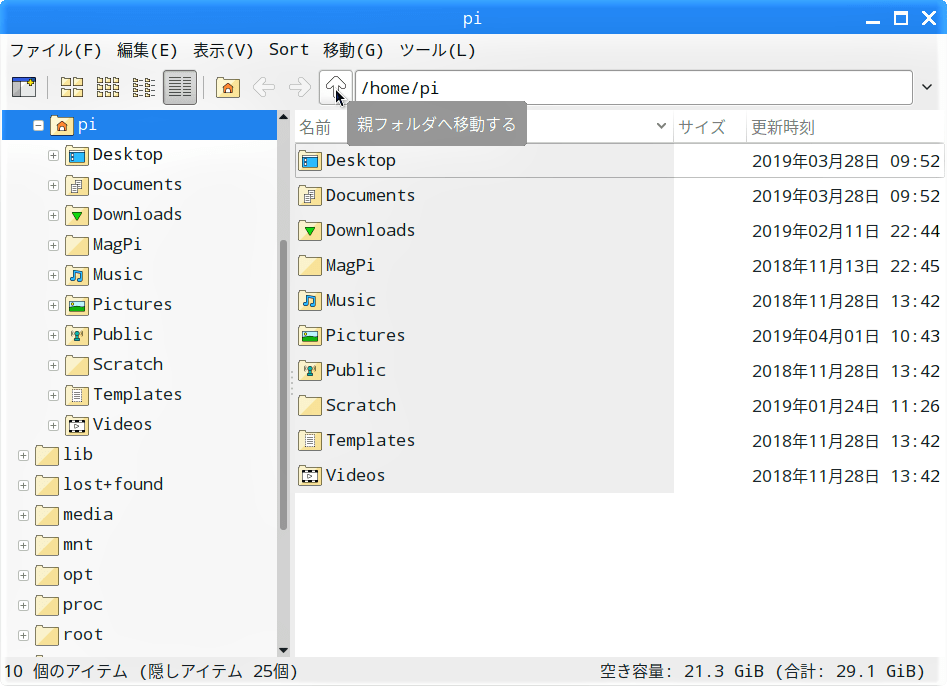This screenshot has height=686, width=947.
Task: Click Pictures folder icon in file list
Action: click(310, 336)
